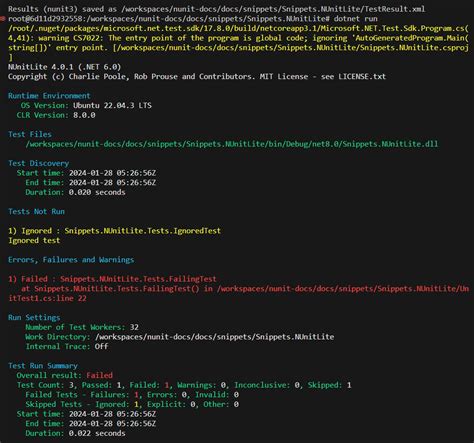
Task: Click the 'Snippets.NUnitLite.Tests.FailingTest' failed line
Action: point(112,279)
